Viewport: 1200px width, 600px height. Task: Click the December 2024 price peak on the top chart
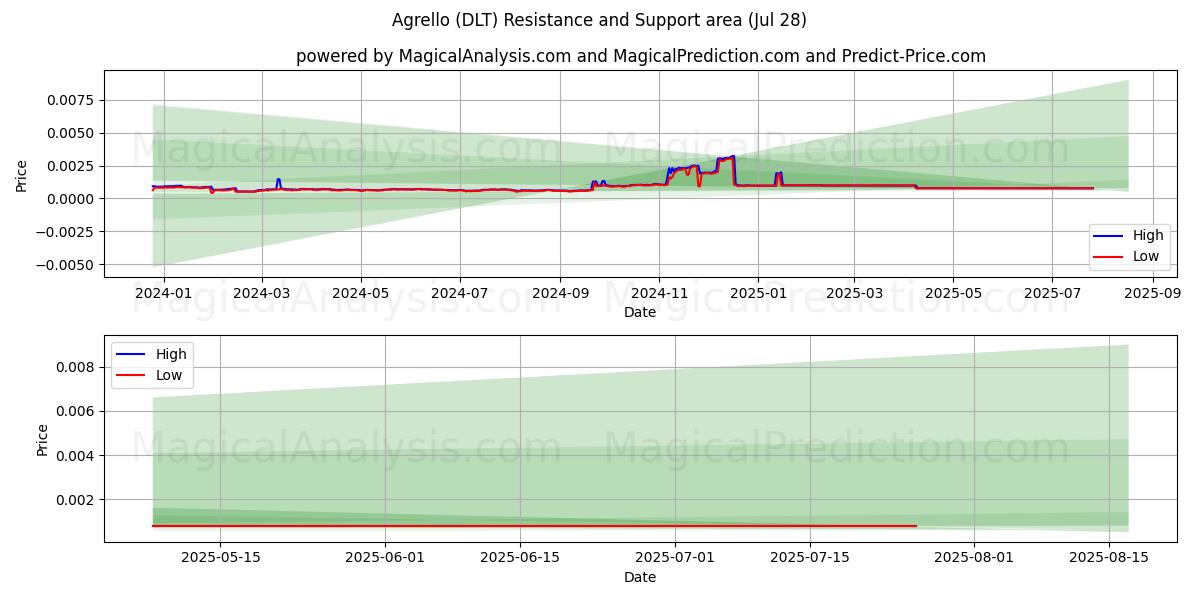pos(731,157)
